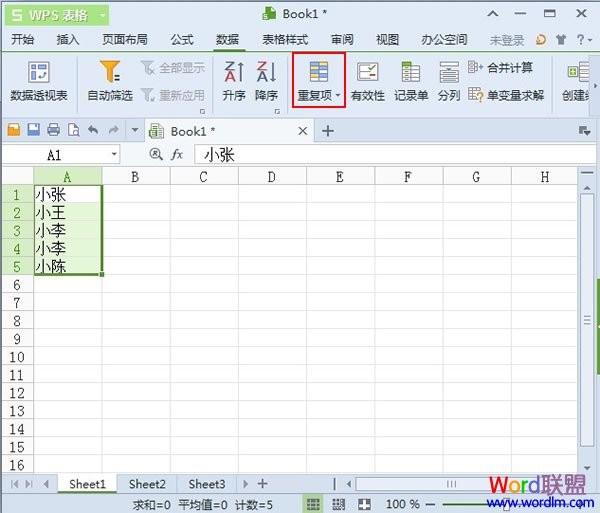Click the zoom out minus button
600x513 pixels.
[x=430, y=504]
